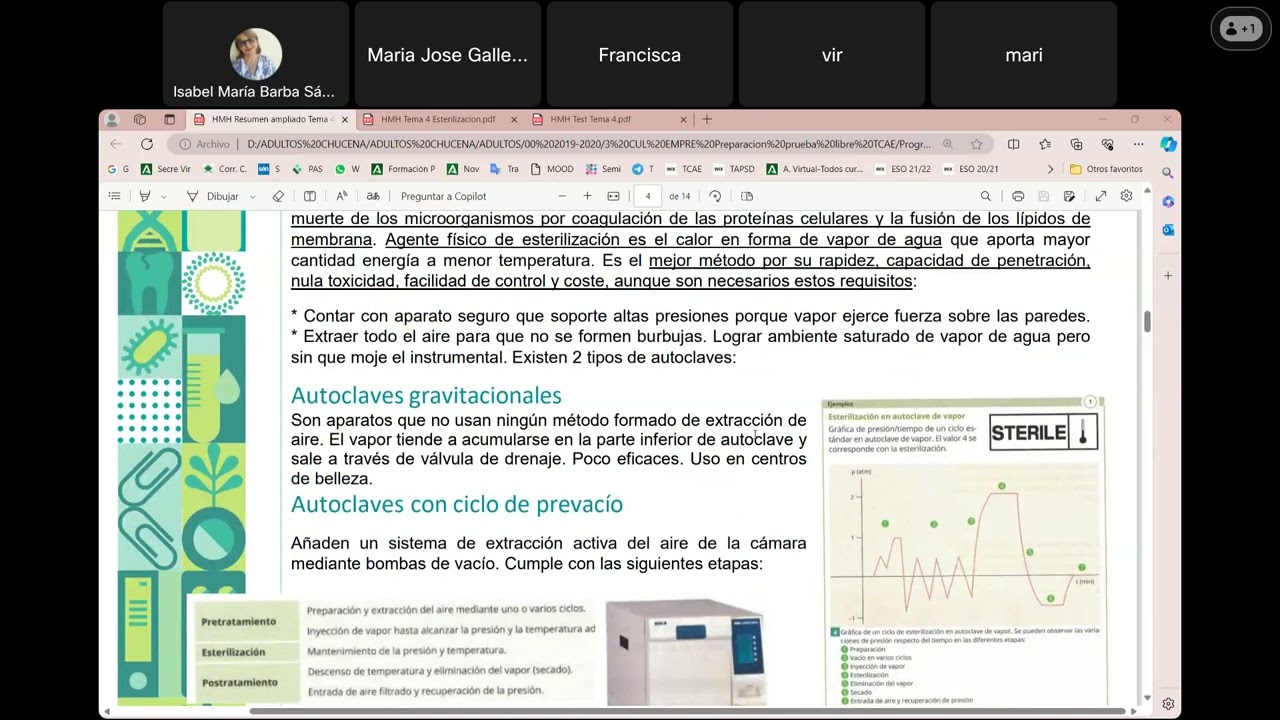Fit page to width icon
The width and height of the screenshot is (1280, 720).
(x=613, y=196)
